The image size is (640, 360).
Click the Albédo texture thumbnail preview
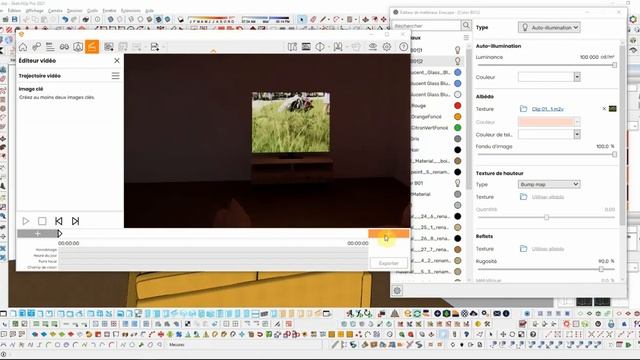pos(612,109)
